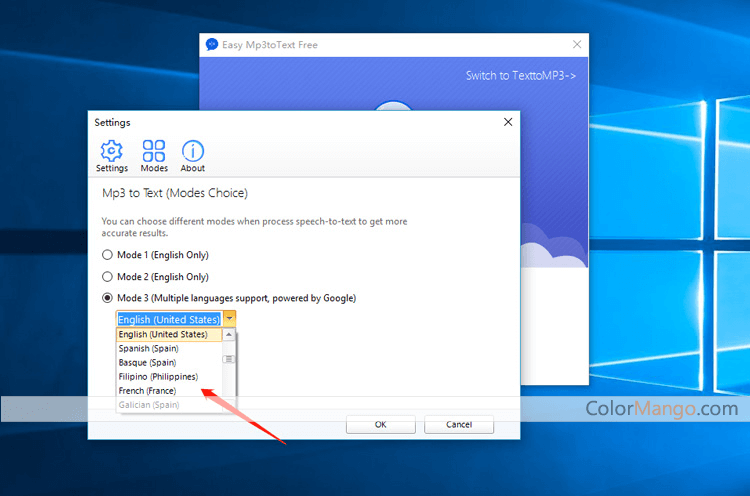
Task: Close the Settings dialog
Action: [508, 122]
